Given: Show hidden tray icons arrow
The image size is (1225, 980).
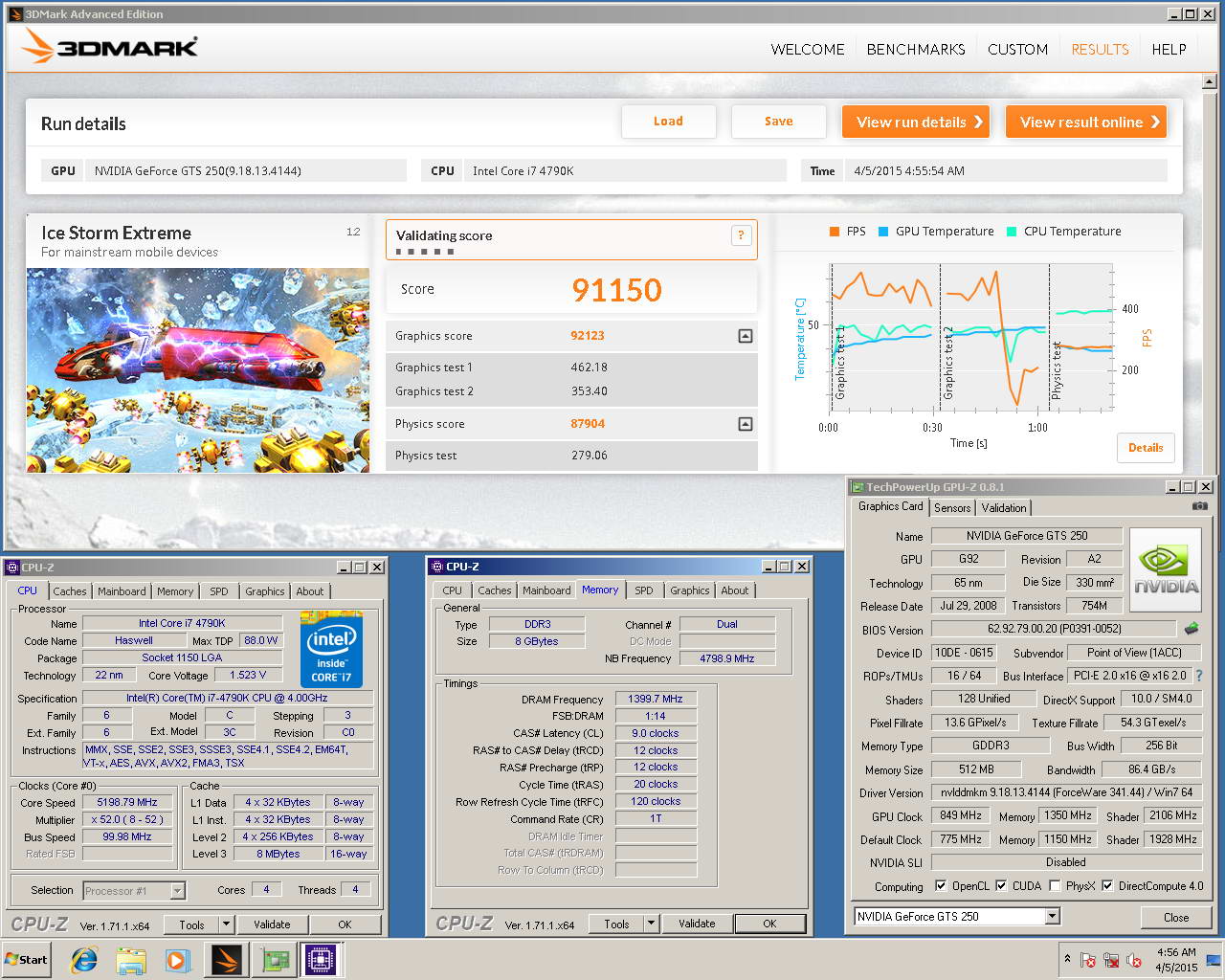Looking at the screenshot, I should click(1067, 959).
